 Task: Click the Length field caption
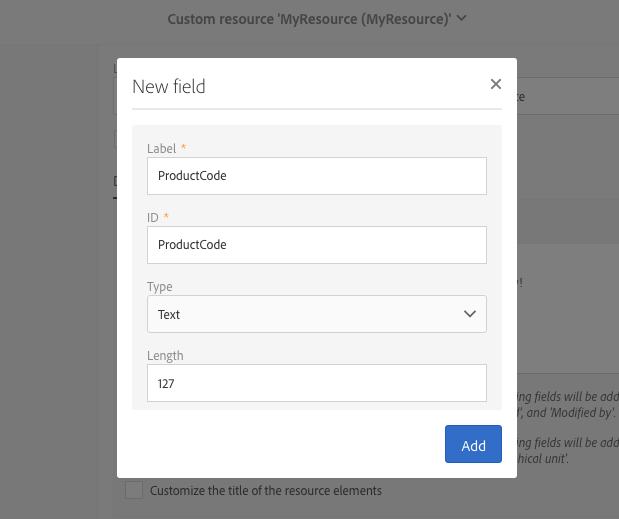pos(165,355)
